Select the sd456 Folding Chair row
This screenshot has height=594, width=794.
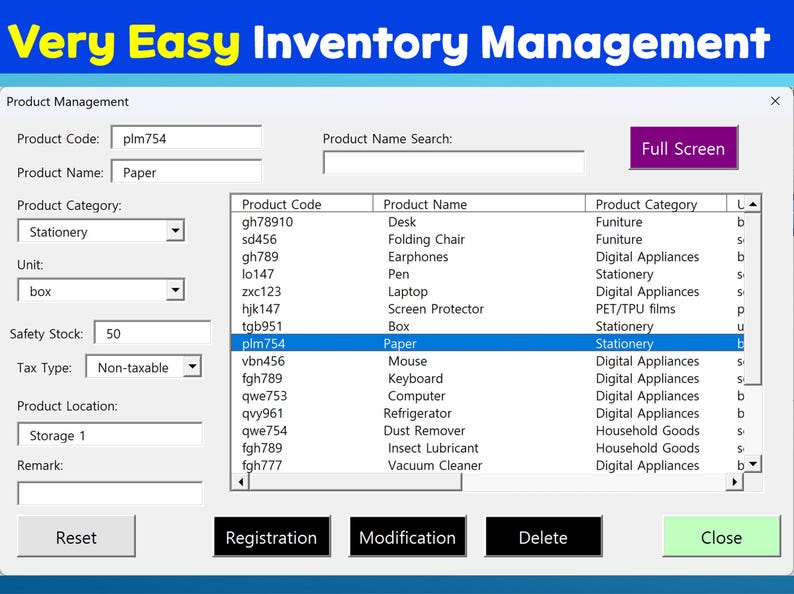pyautogui.click(x=488, y=239)
